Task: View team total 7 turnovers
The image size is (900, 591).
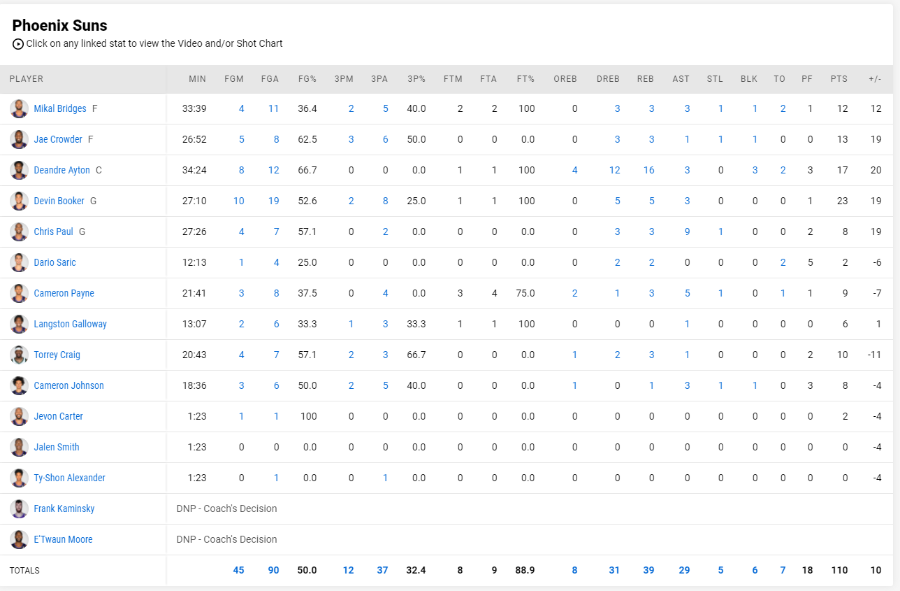Action: pos(782,570)
